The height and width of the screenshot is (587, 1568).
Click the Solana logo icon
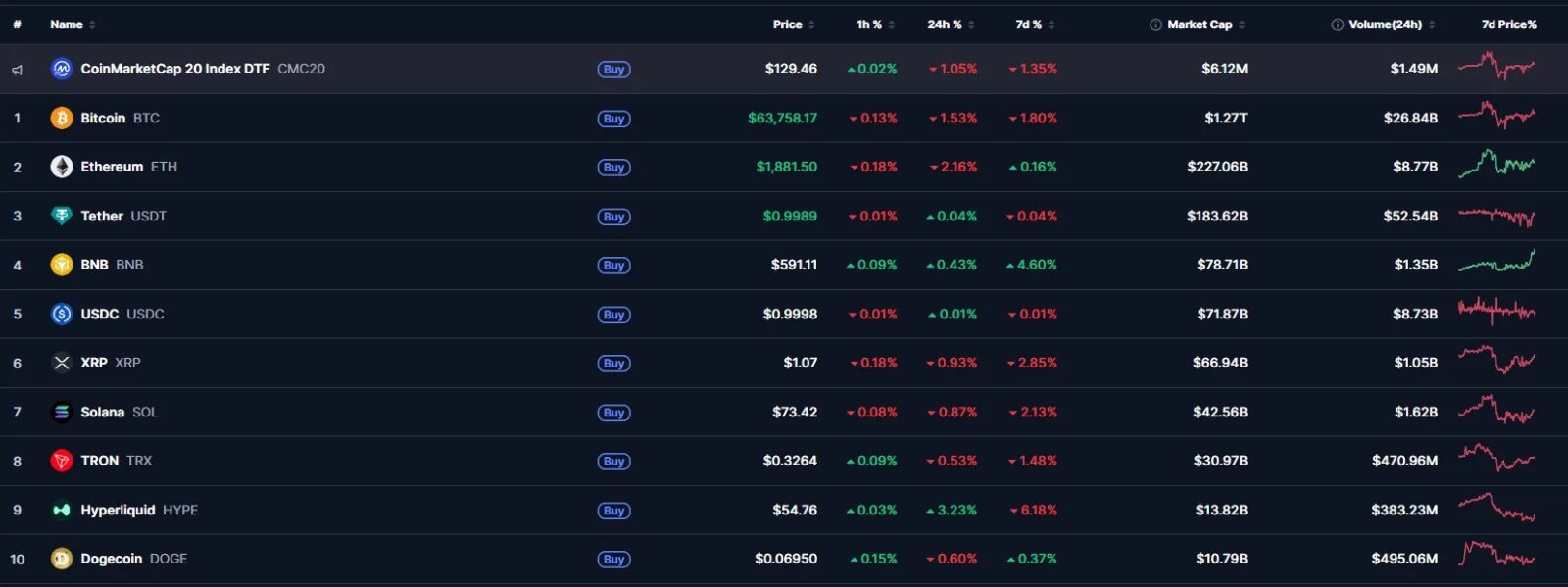pos(62,412)
